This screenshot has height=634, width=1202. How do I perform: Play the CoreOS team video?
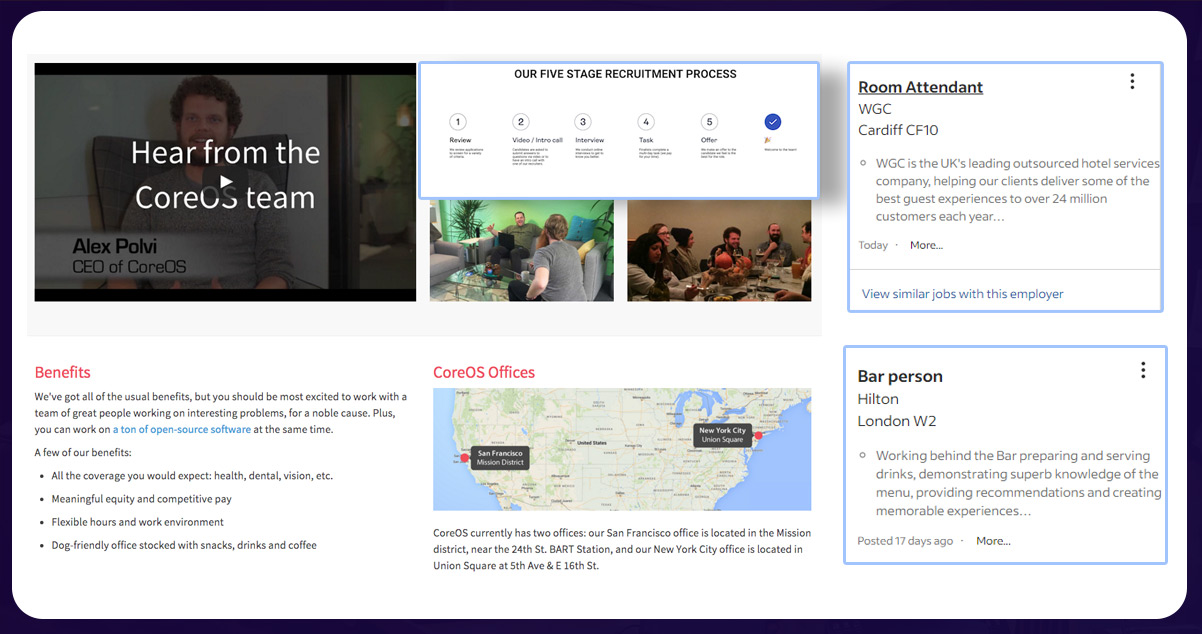point(226,181)
